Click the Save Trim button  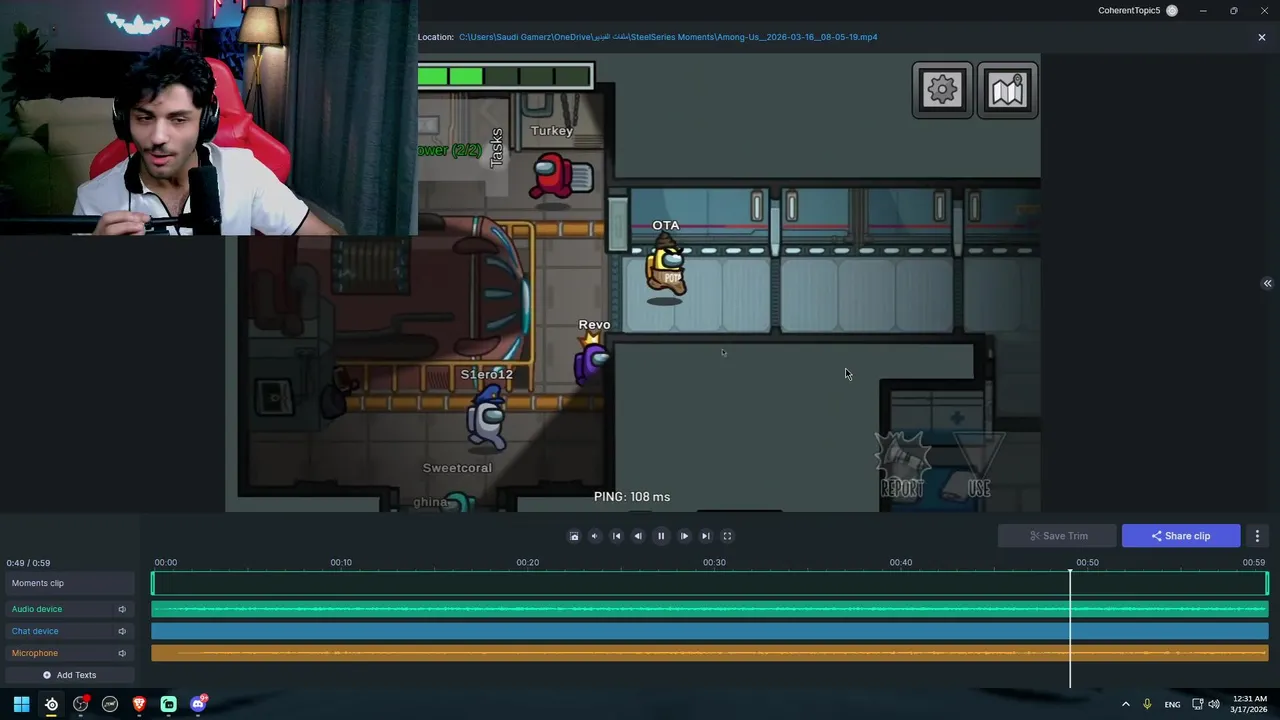[x=1058, y=536]
